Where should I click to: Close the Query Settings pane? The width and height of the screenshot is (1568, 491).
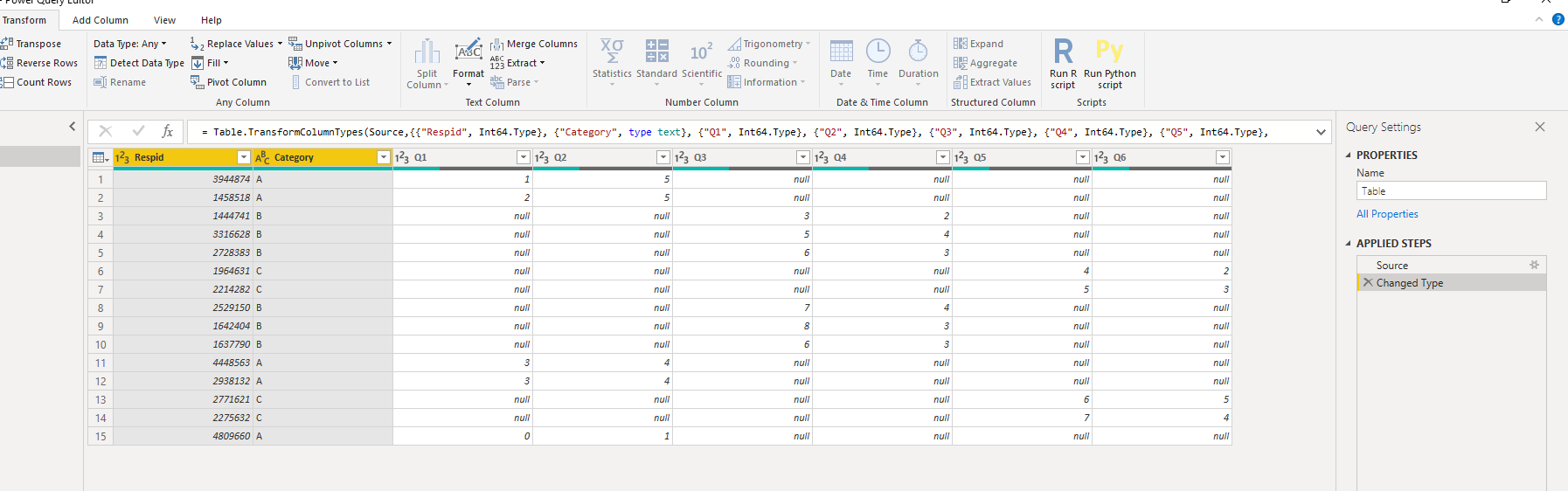tap(1540, 127)
